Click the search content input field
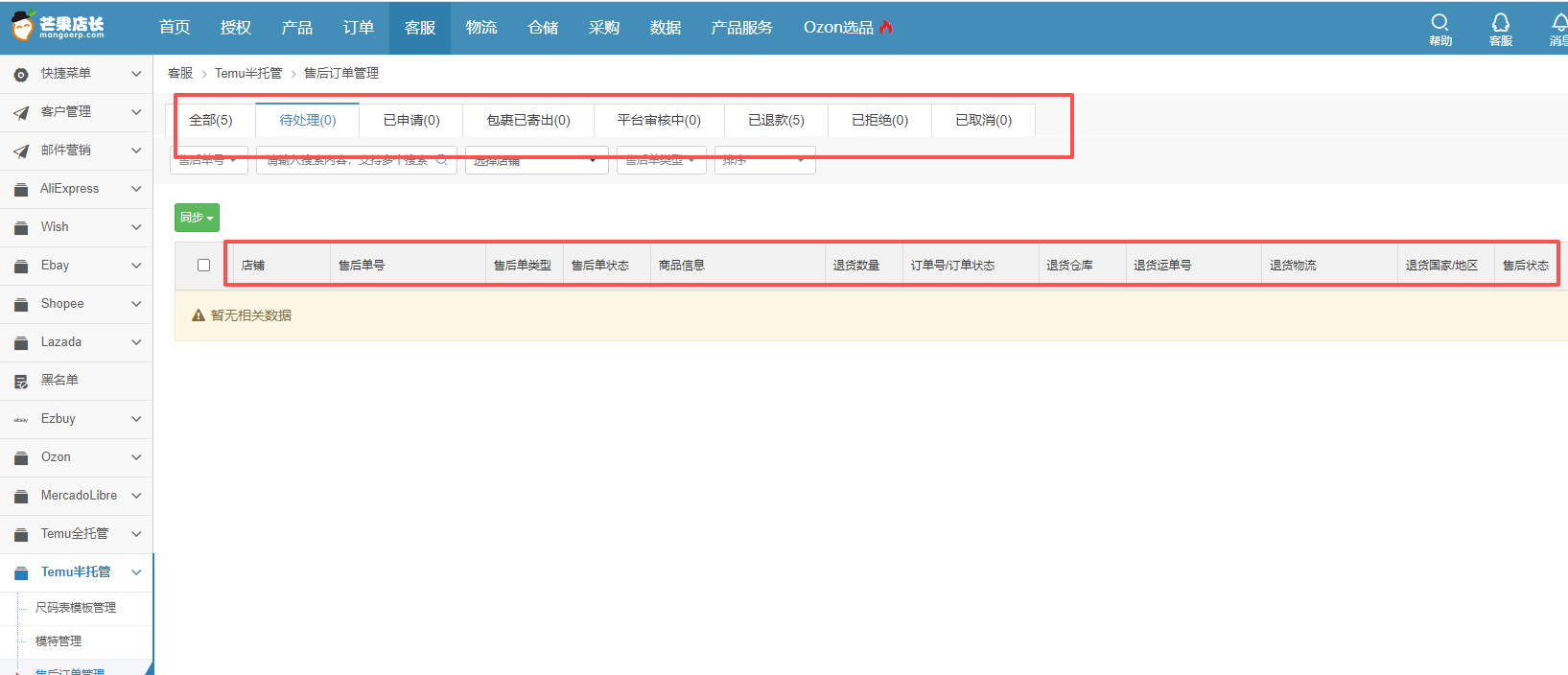This screenshot has height=675, width=1568. click(x=349, y=160)
